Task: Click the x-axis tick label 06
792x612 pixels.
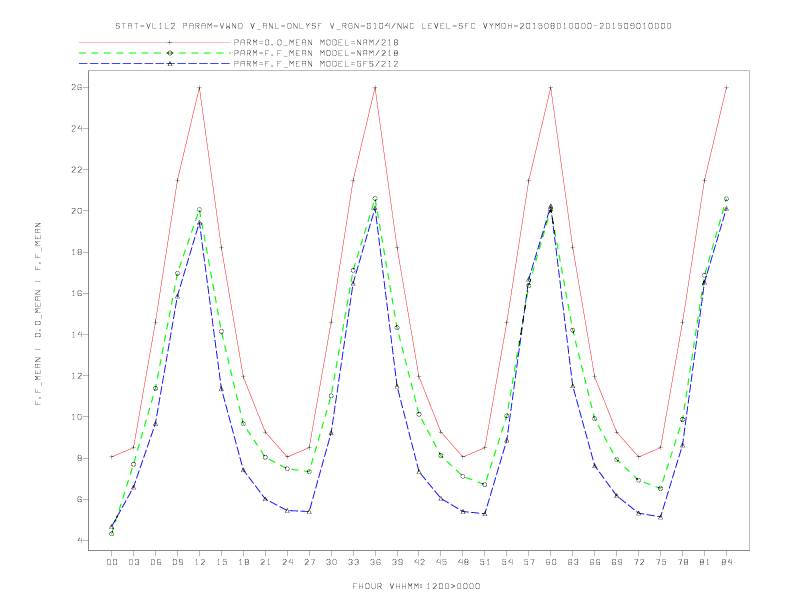Action: [156, 562]
